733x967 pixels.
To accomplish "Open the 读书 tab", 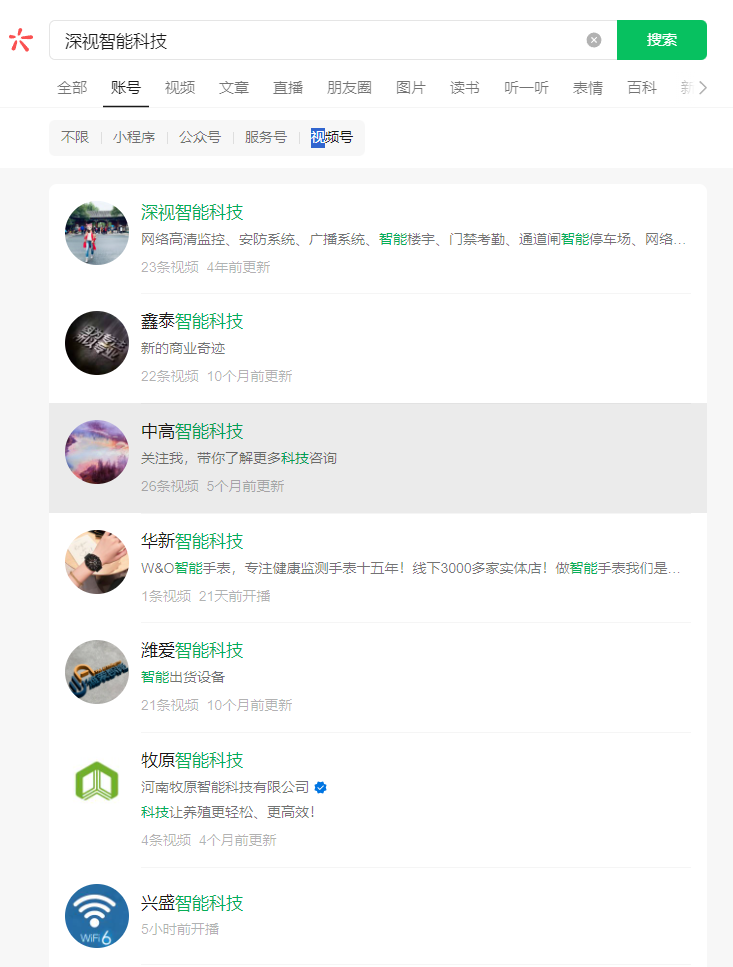I will click(465, 88).
